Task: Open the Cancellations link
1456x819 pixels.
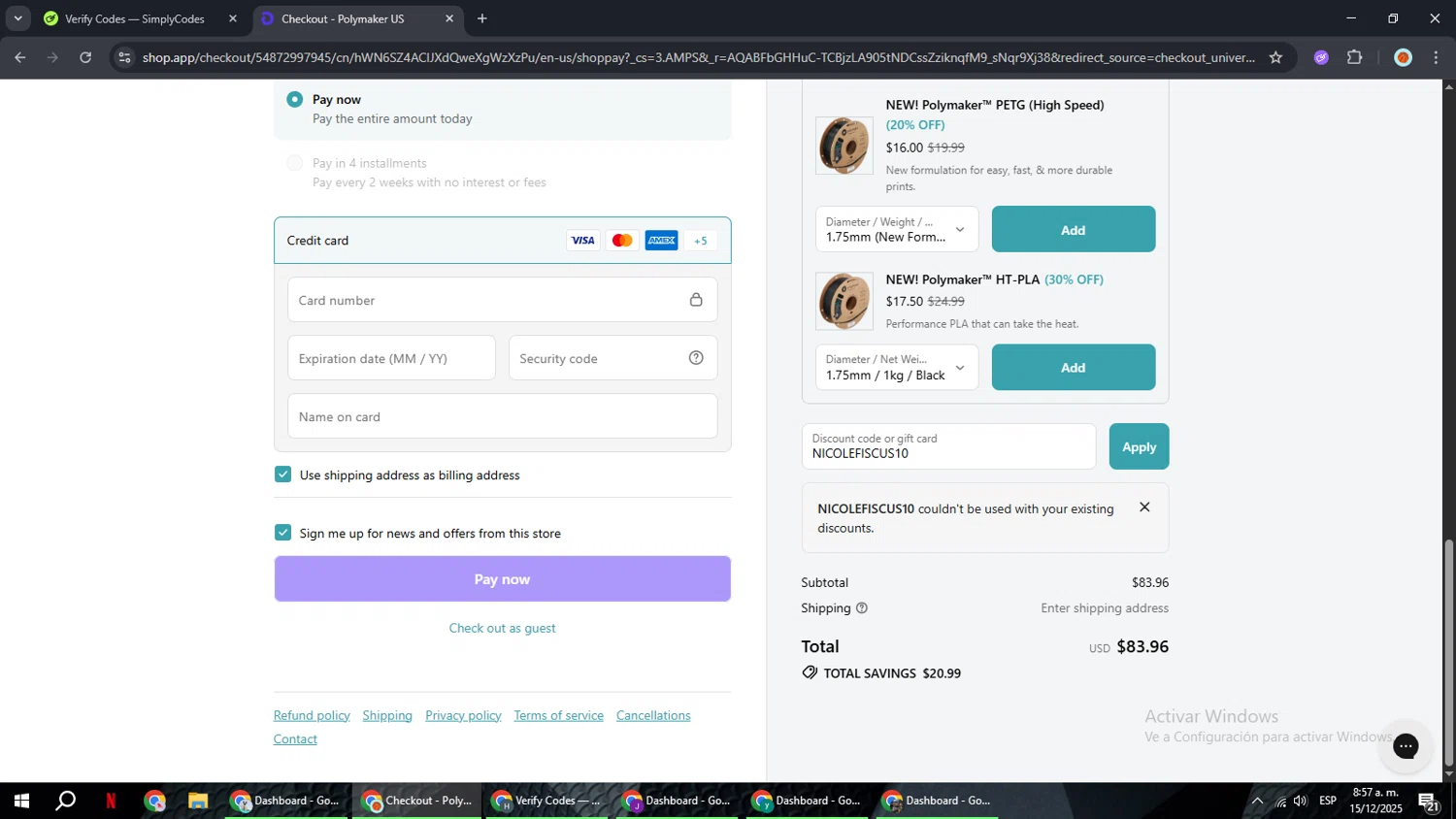Action: pyautogui.click(x=653, y=715)
